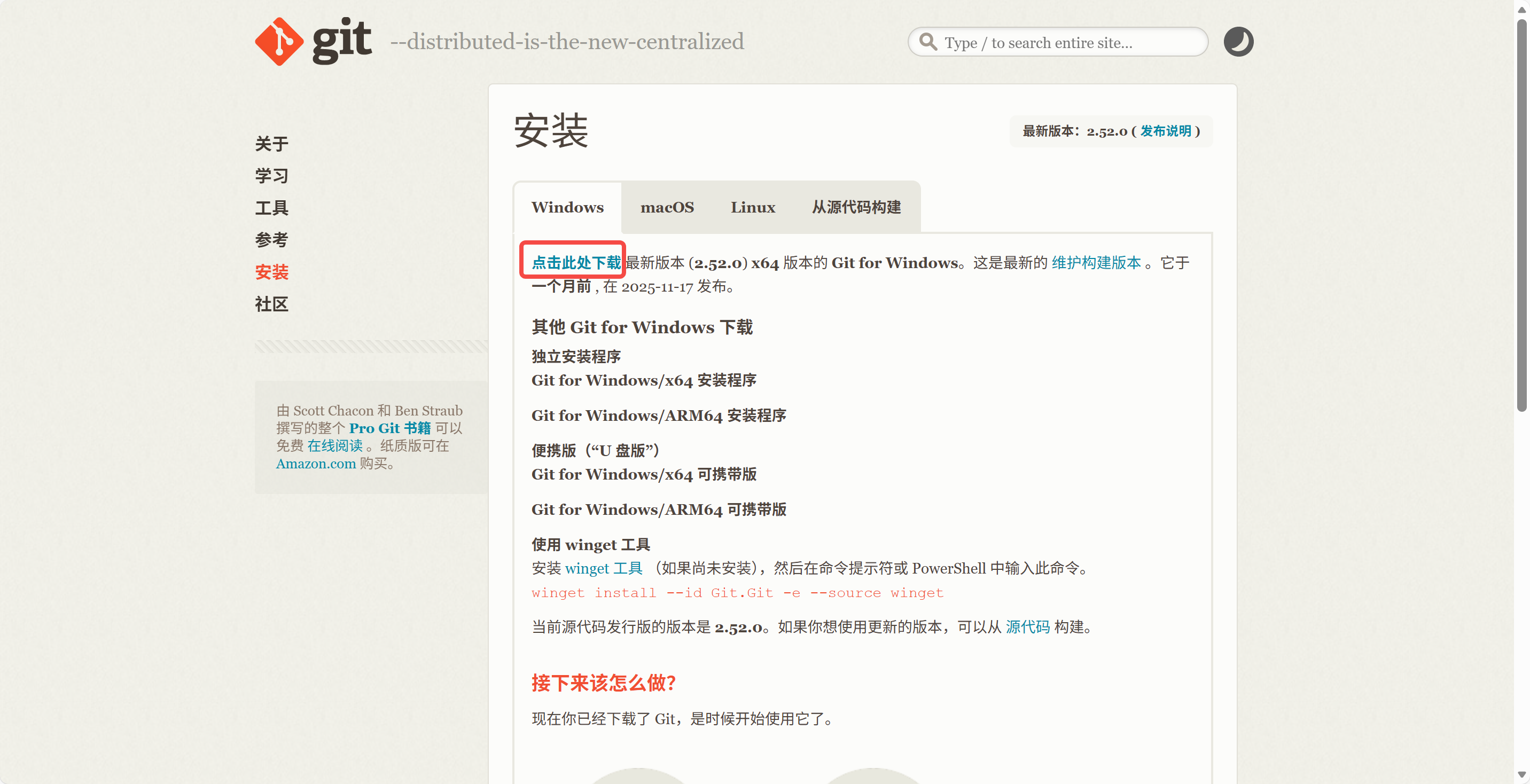Image resolution: width=1530 pixels, height=784 pixels.
Task: Download Git for Windows/x64 可携带版
Action: [643, 475]
